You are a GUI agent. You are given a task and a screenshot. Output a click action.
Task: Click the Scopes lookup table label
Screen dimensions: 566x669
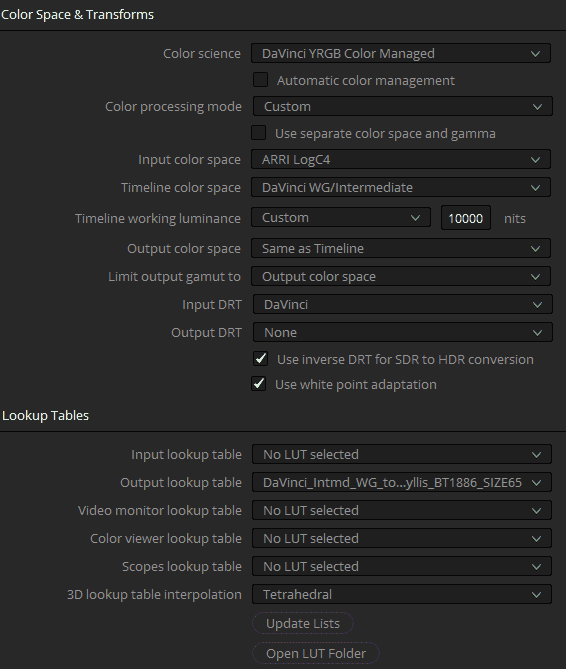[182, 567]
